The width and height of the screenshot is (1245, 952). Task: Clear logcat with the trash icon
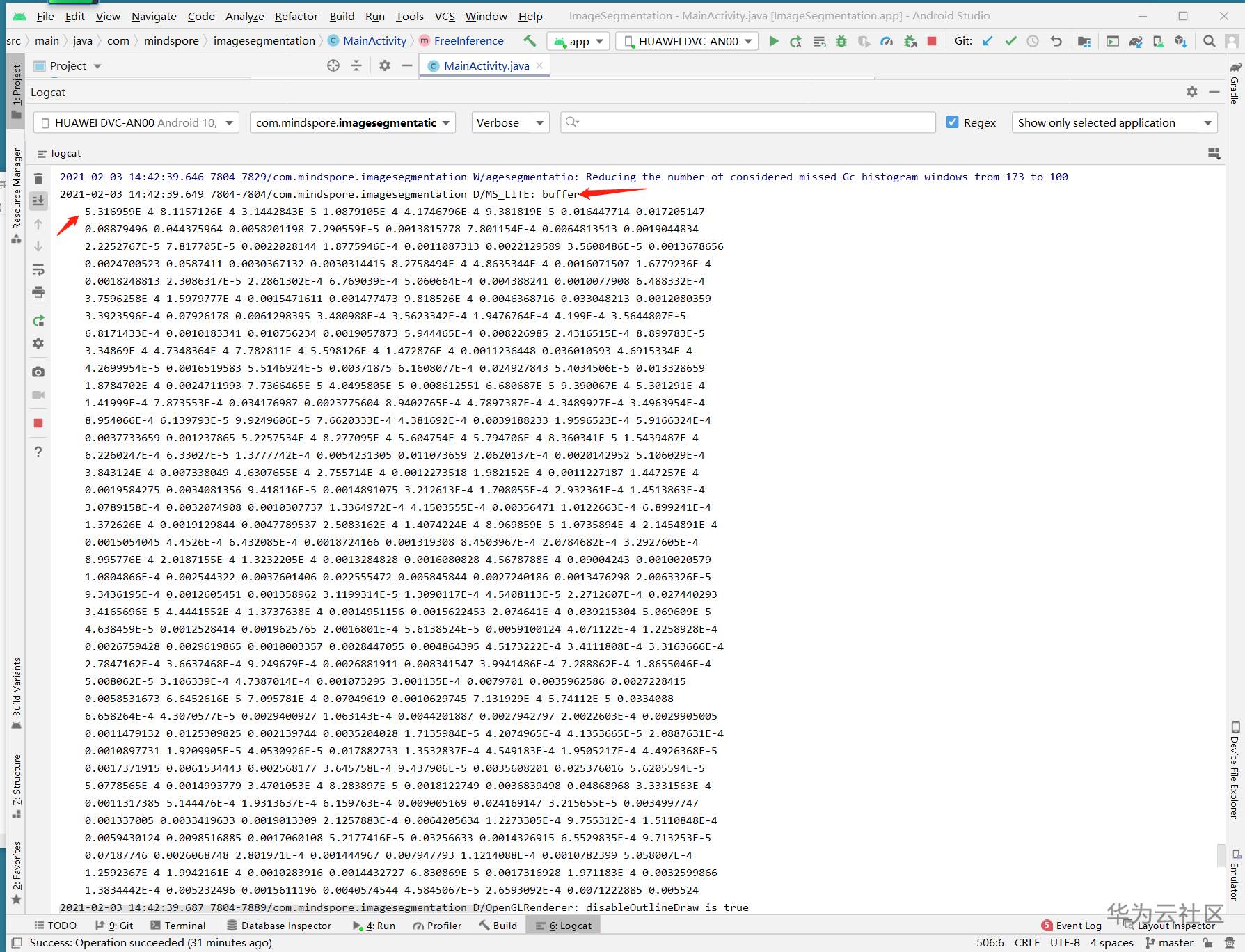(38, 178)
